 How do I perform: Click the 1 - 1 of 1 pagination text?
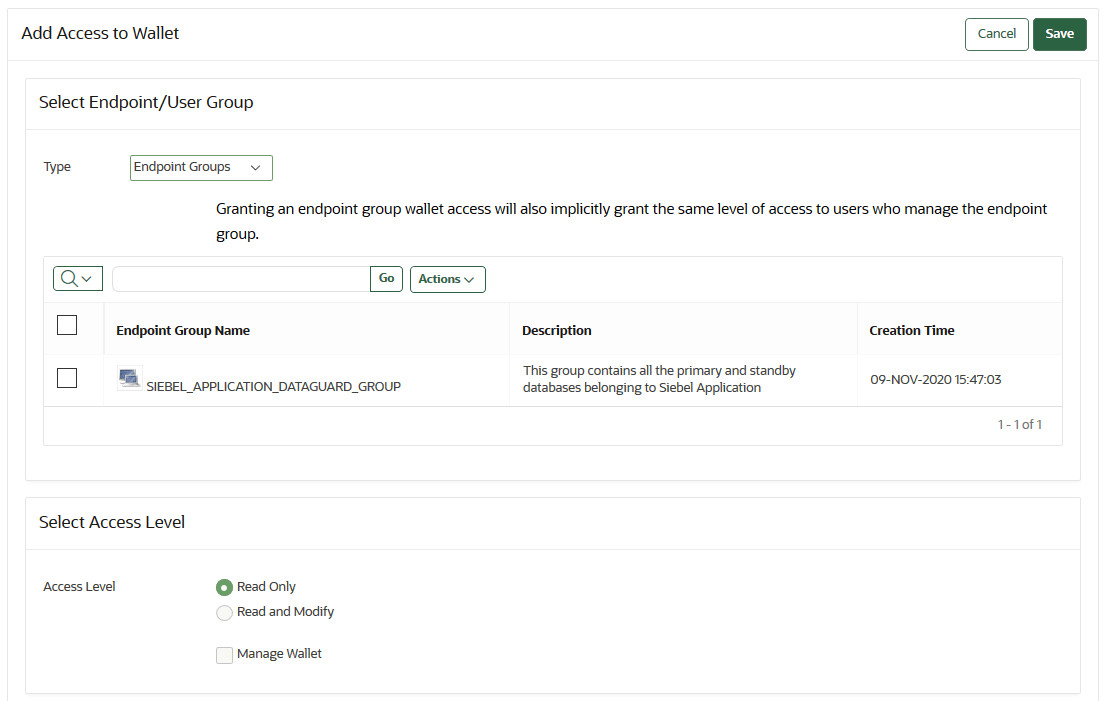coord(1020,424)
